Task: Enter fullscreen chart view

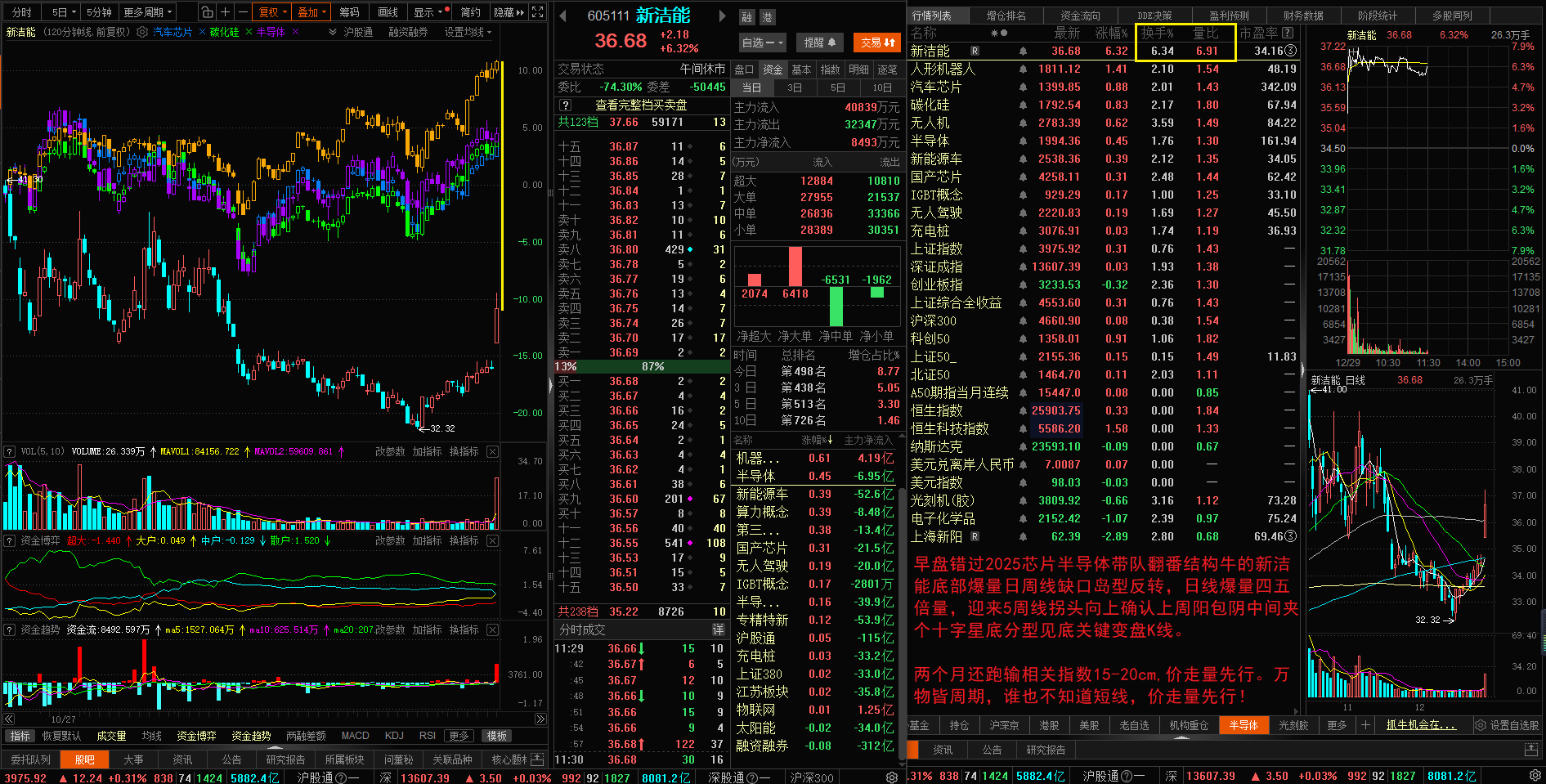Action: point(537,12)
